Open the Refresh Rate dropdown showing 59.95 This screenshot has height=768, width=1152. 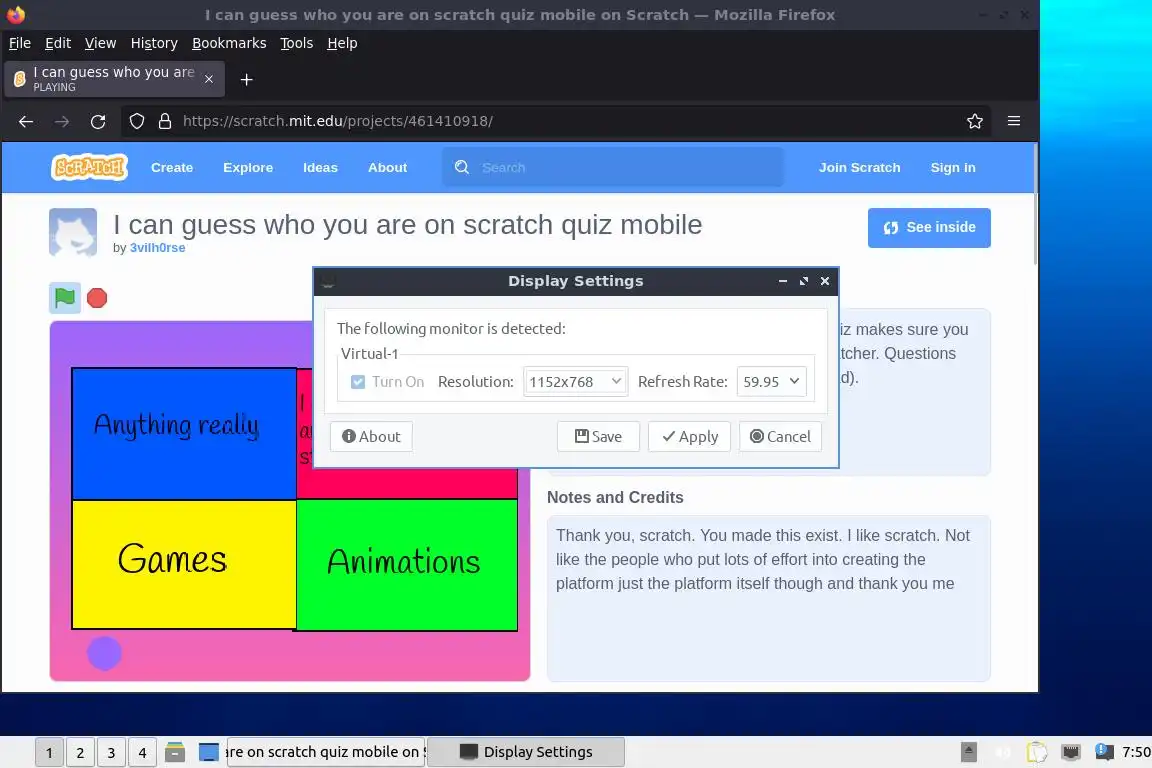tap(771, 381)
